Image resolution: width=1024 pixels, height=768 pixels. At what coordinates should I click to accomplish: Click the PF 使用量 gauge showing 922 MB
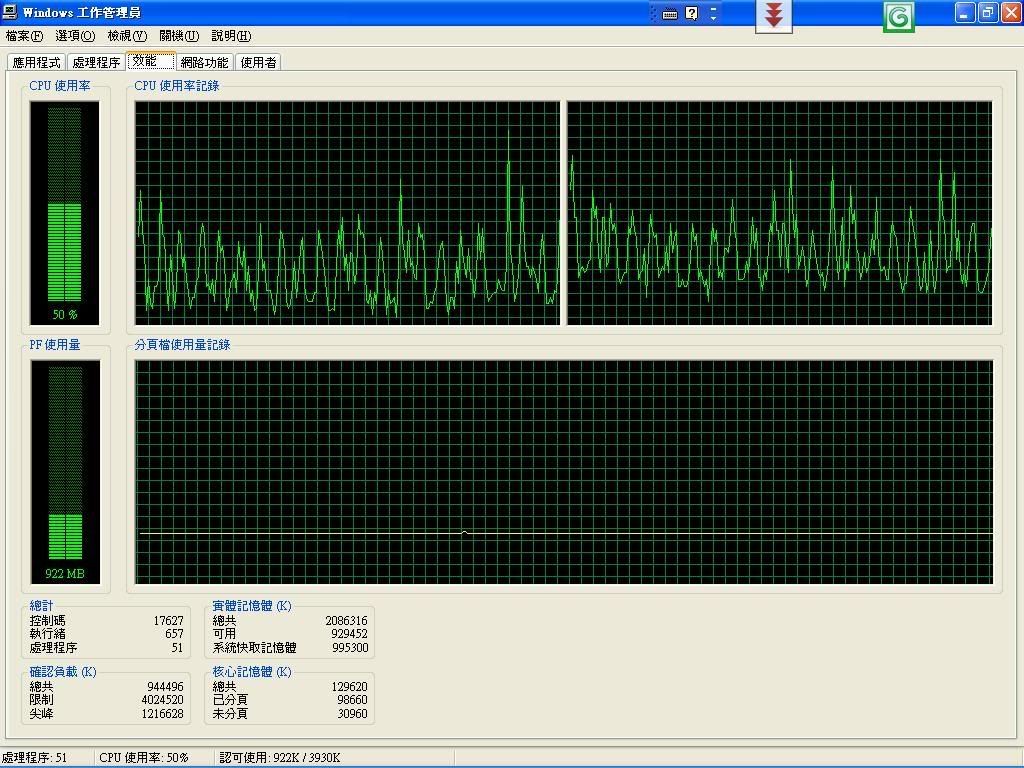pos(65,470)
